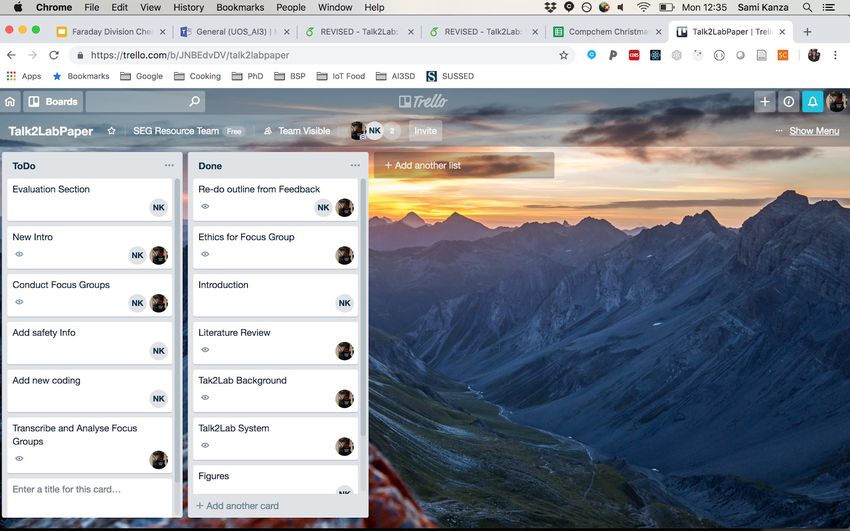850x531 pixels.
Task: Switch to the Compchem Christmas tab
Action: click(606, 31)
